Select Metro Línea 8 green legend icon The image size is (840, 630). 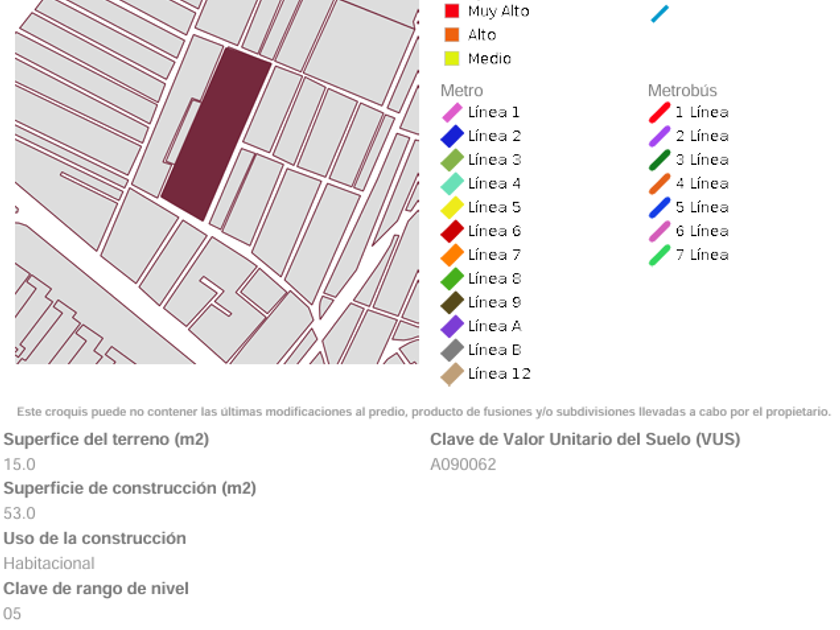452,279
